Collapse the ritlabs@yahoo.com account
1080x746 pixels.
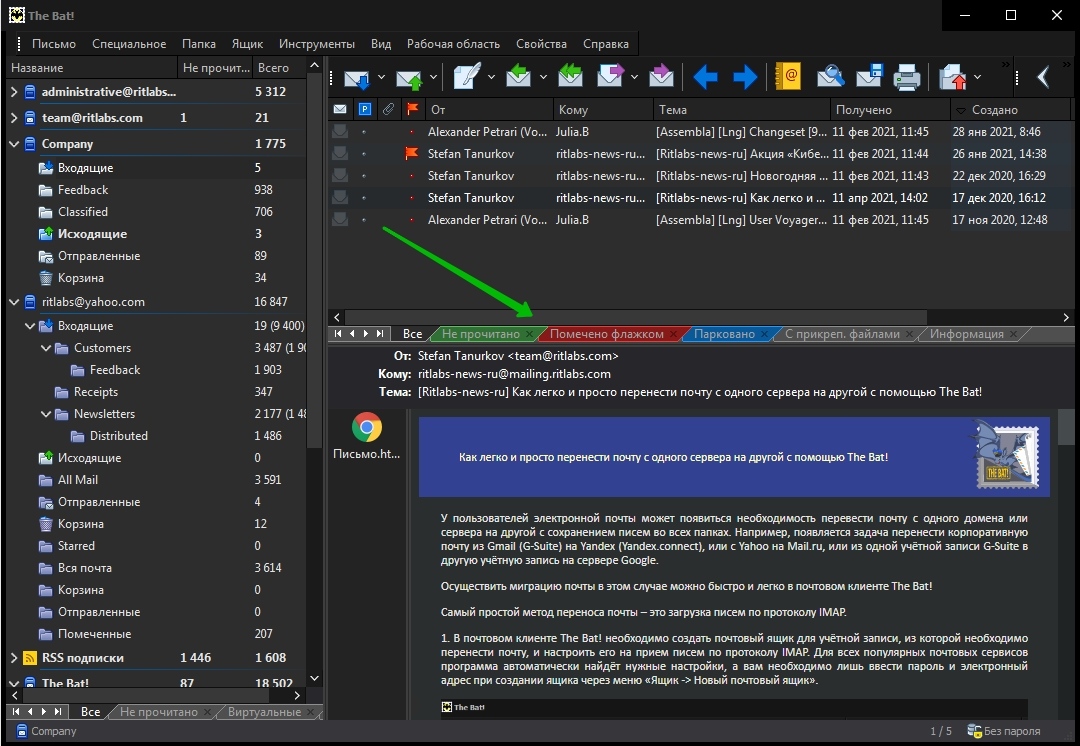point(14,302)
